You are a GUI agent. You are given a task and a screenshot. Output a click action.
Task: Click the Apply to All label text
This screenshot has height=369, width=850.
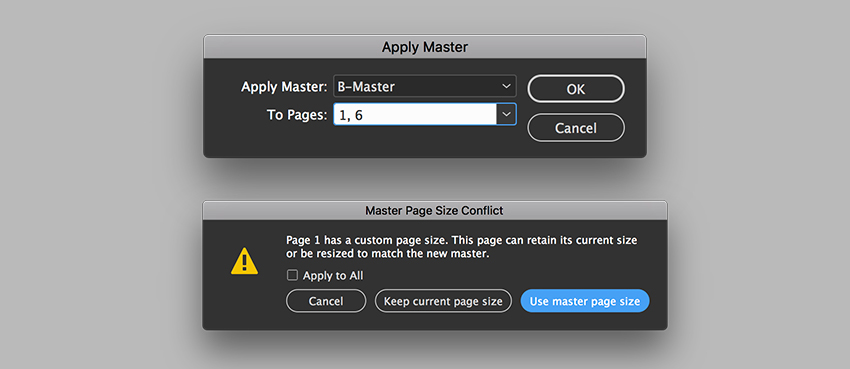tap(333, 276)
